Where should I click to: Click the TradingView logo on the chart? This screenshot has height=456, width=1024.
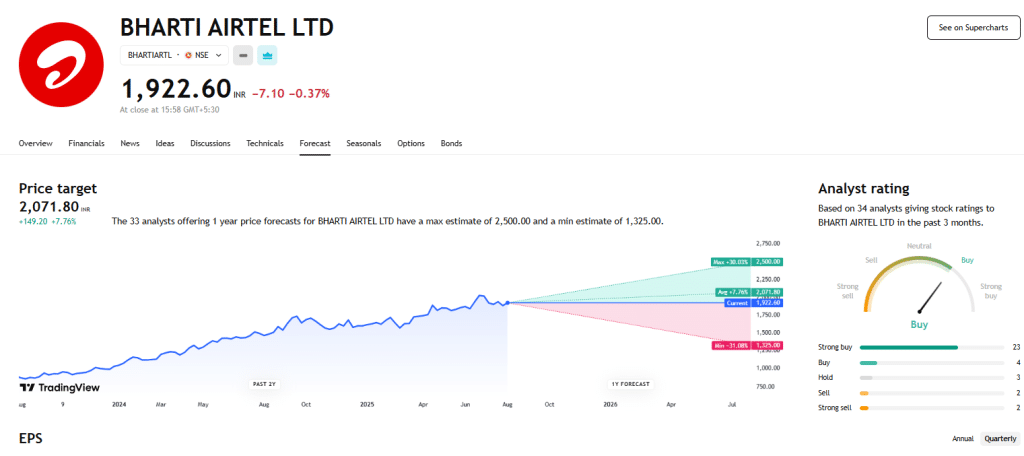tap(59, 388)
